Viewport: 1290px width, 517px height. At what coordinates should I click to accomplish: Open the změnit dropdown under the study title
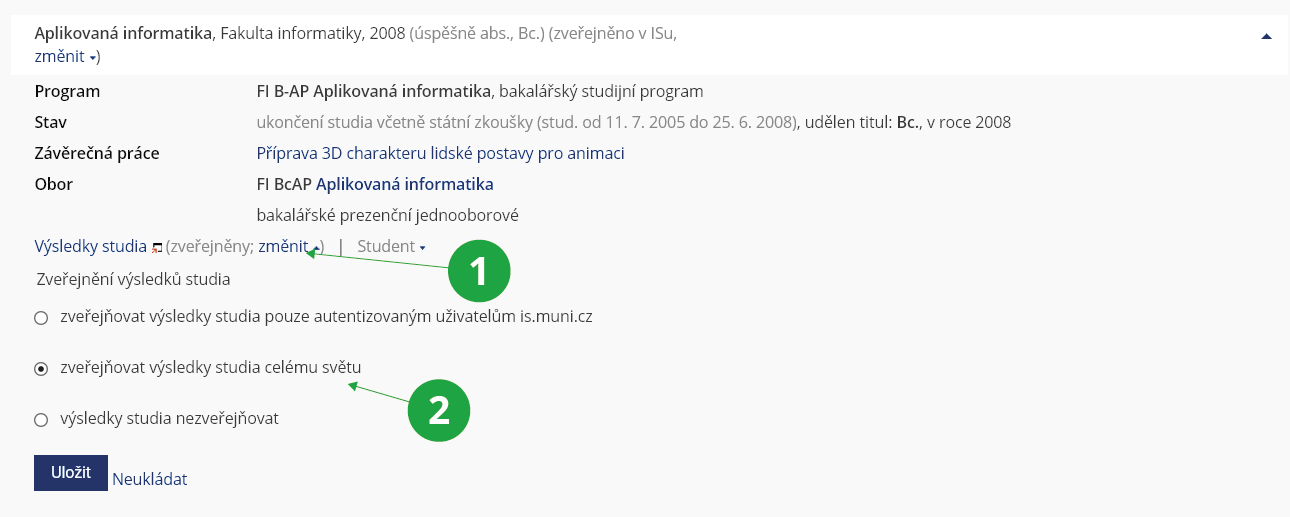(66, 57)
